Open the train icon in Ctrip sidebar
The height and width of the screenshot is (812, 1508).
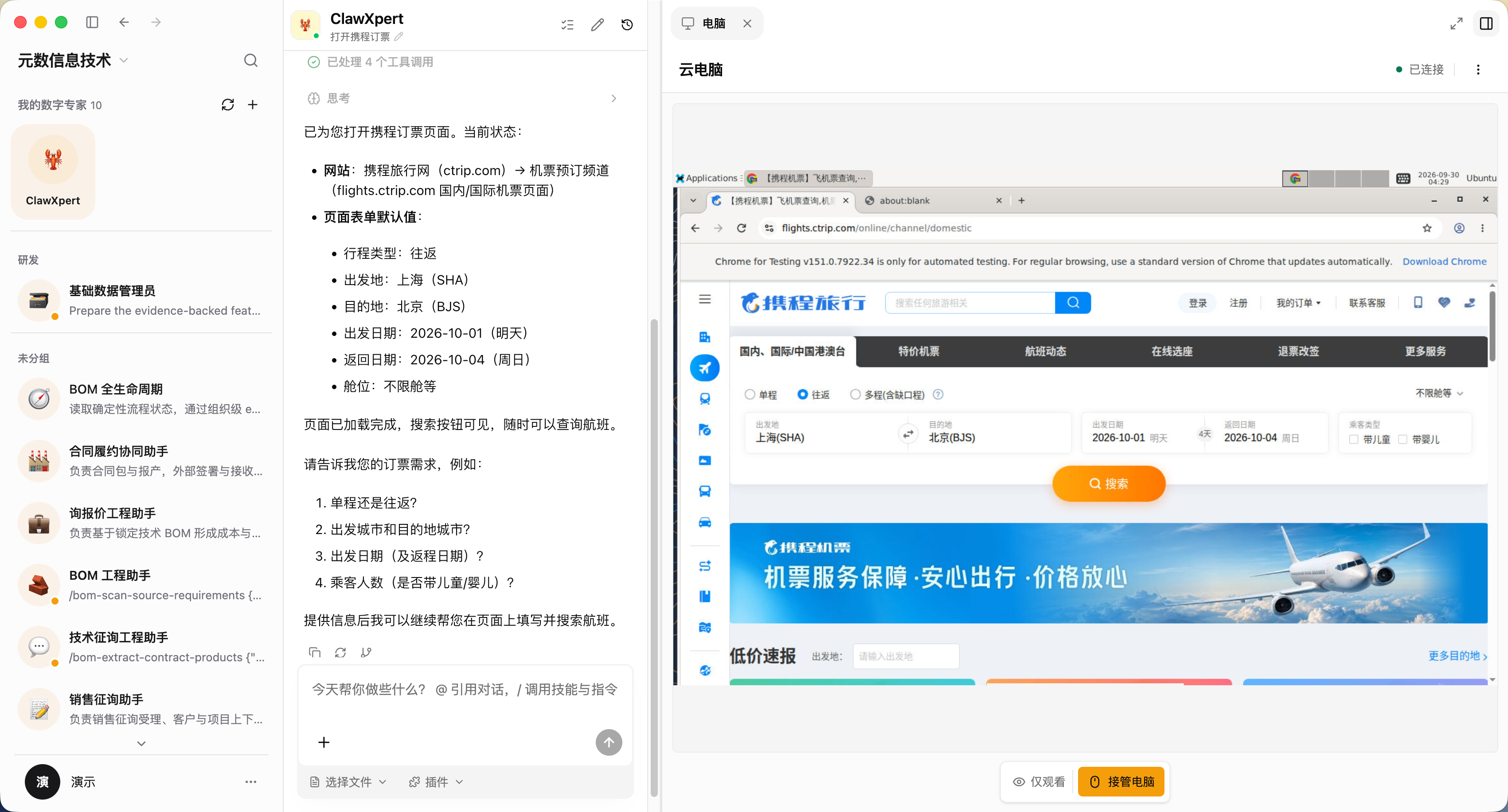tap(705, 398)
